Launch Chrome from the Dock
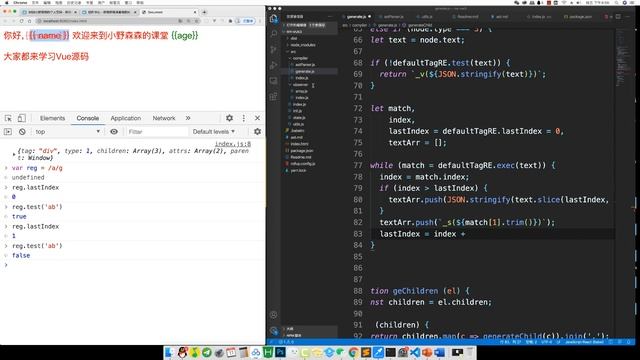 [353, 352]
